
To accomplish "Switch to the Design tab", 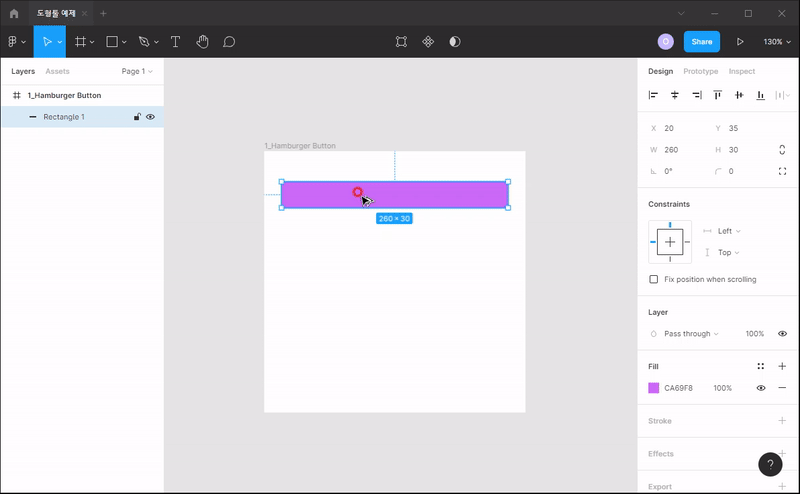I will pos(660,71).
